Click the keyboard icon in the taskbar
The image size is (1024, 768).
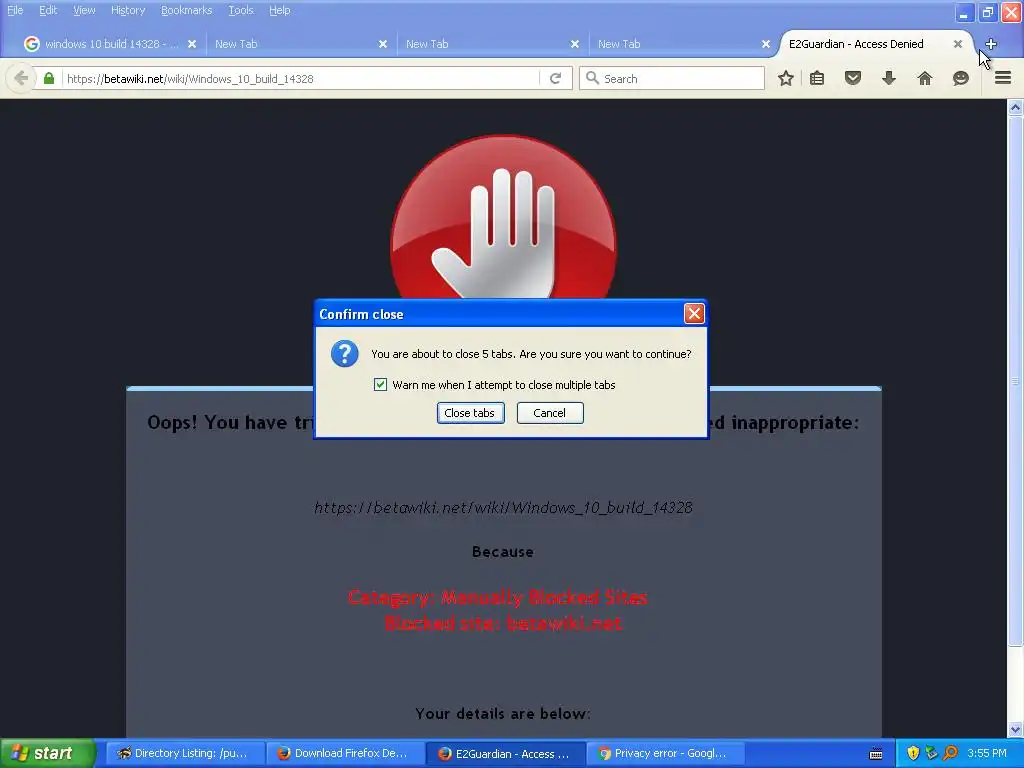[x=876, y=754]
